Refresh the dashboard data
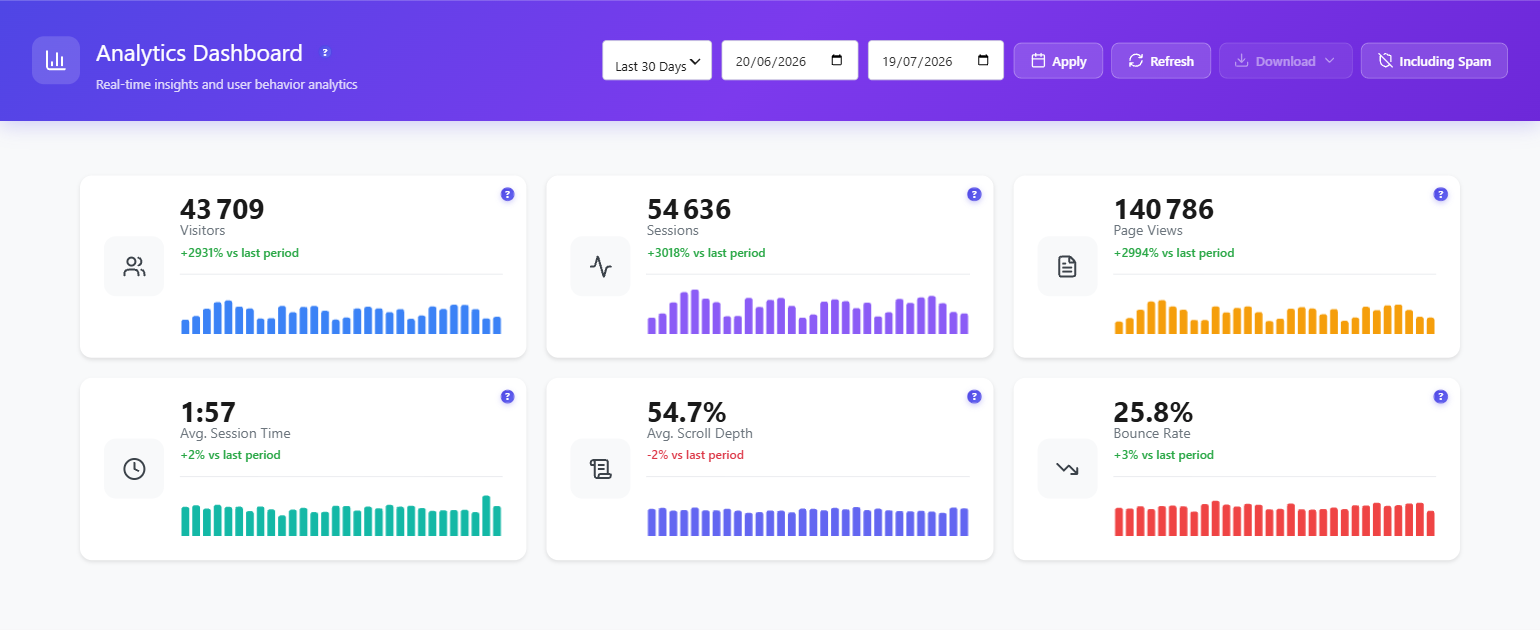 coord(1161,60)
